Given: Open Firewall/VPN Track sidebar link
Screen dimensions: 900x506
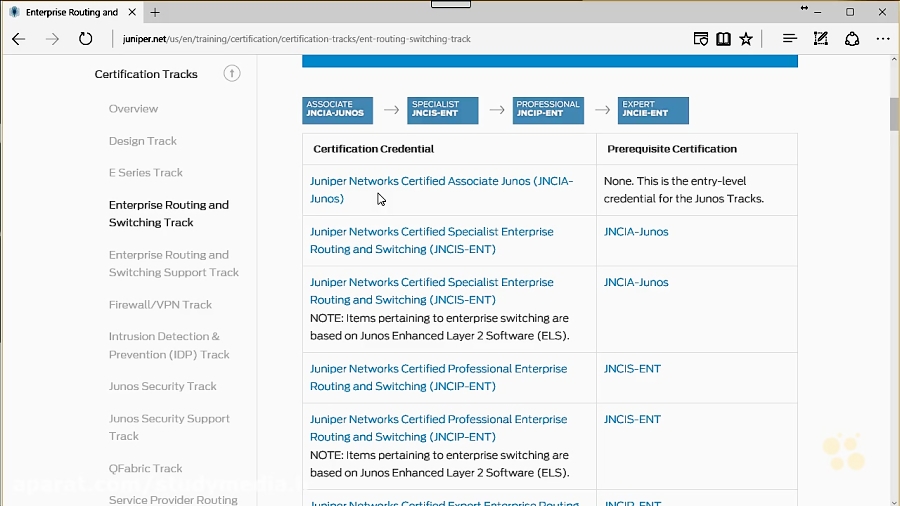Looking at the screenshot, I should (x=160, y=305).
